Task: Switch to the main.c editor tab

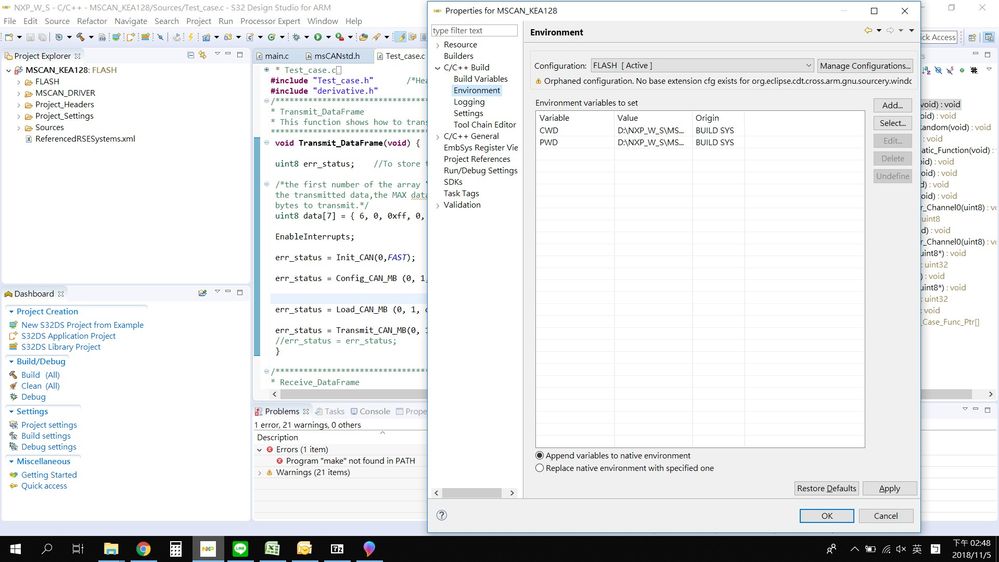Action: 273,56
